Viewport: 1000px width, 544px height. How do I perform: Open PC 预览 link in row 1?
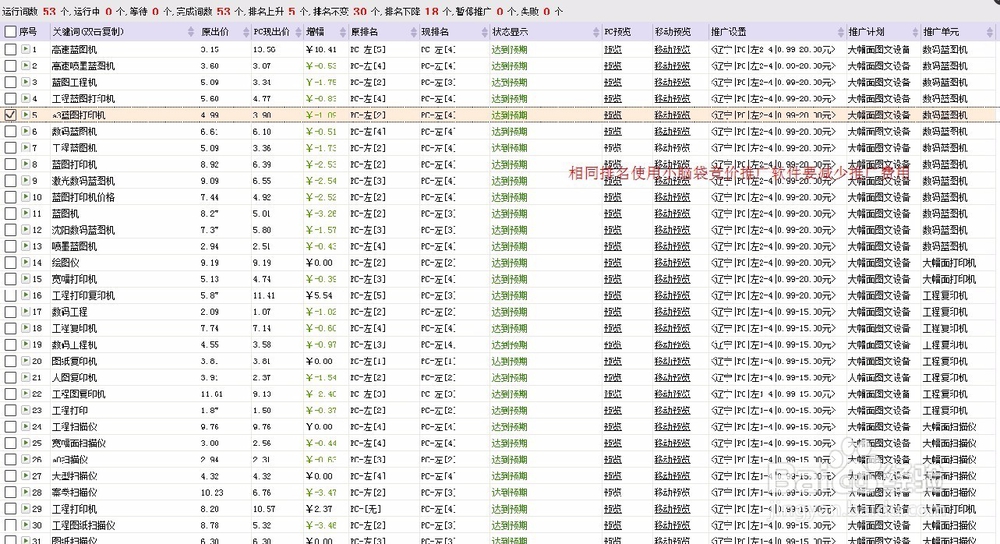(x=612, y=49)
